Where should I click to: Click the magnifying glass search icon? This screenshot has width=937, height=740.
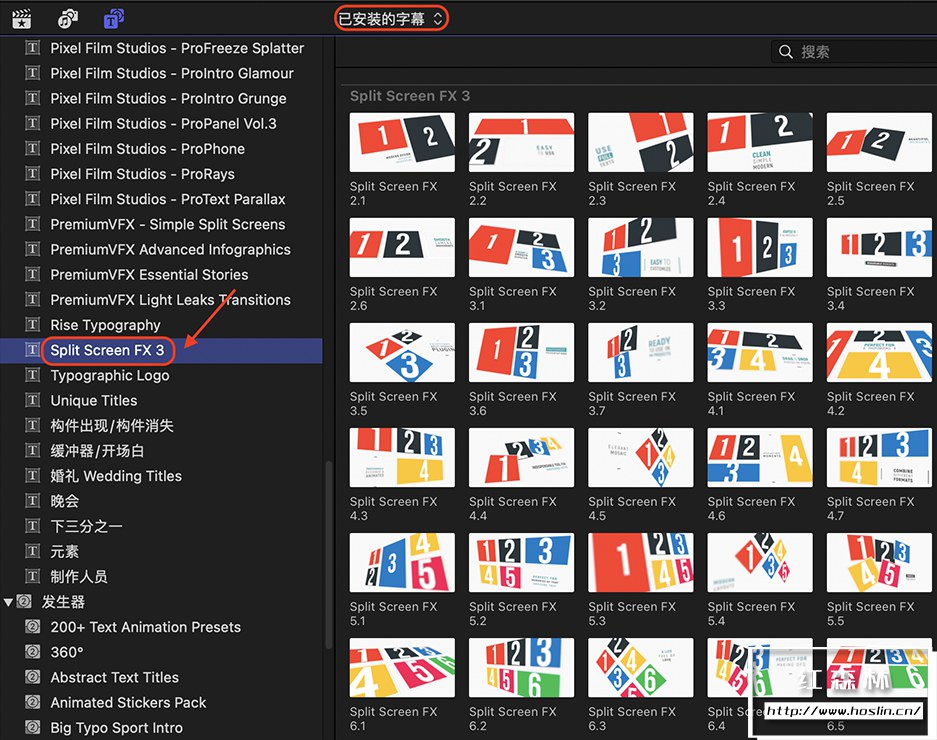click(x=786, y=52)
